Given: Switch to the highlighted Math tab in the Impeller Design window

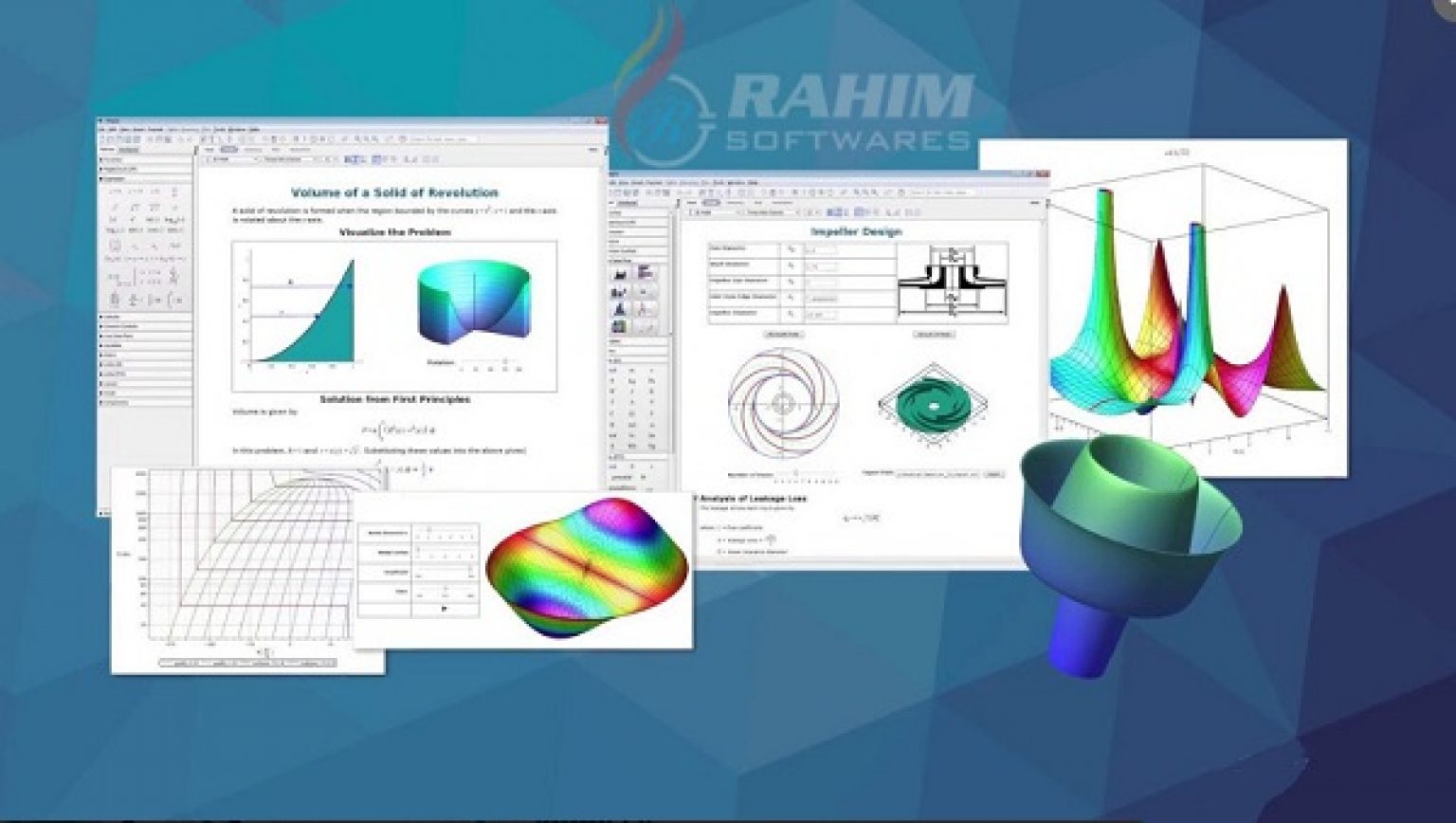Looking at the screenshot, I should pyautogui.click(x=712, y=202).
